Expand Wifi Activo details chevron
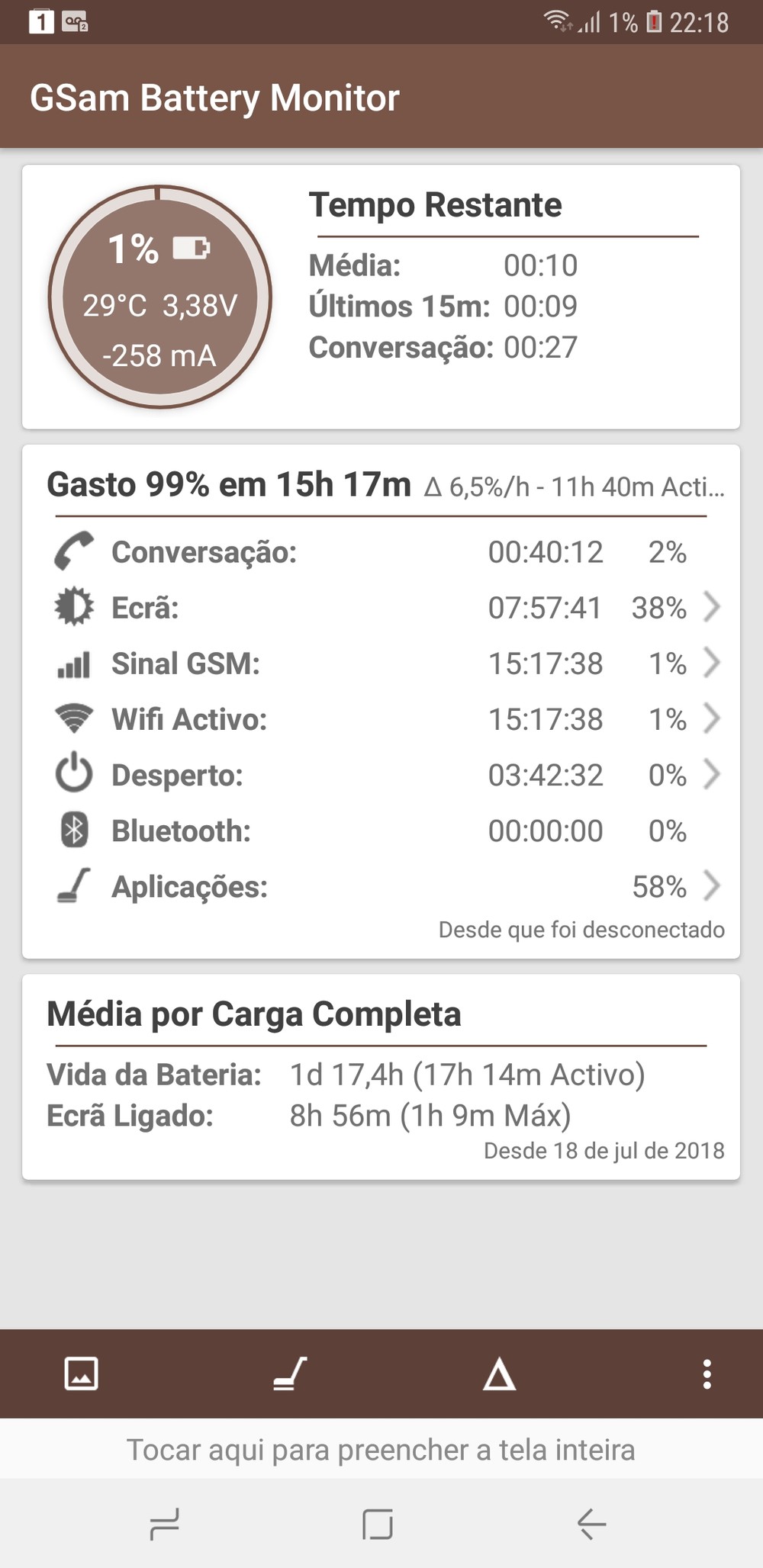The height and width of the screenshot is (1568, 763). pyautogui.click(x=711, y=718)
